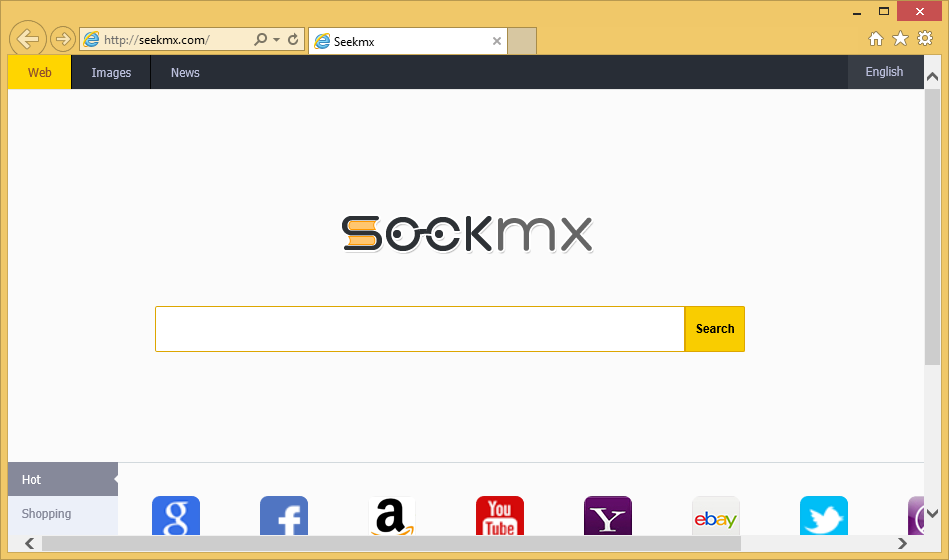Screen dimensions: 949x560
Task: Open the Yahoo shortcut icon
Action: coord(608,517)
